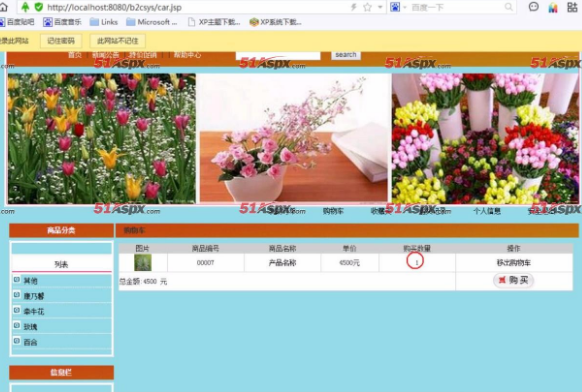582x392 pixels.
Task: Click the 信息栏 panel header
Action: (61, 372)
